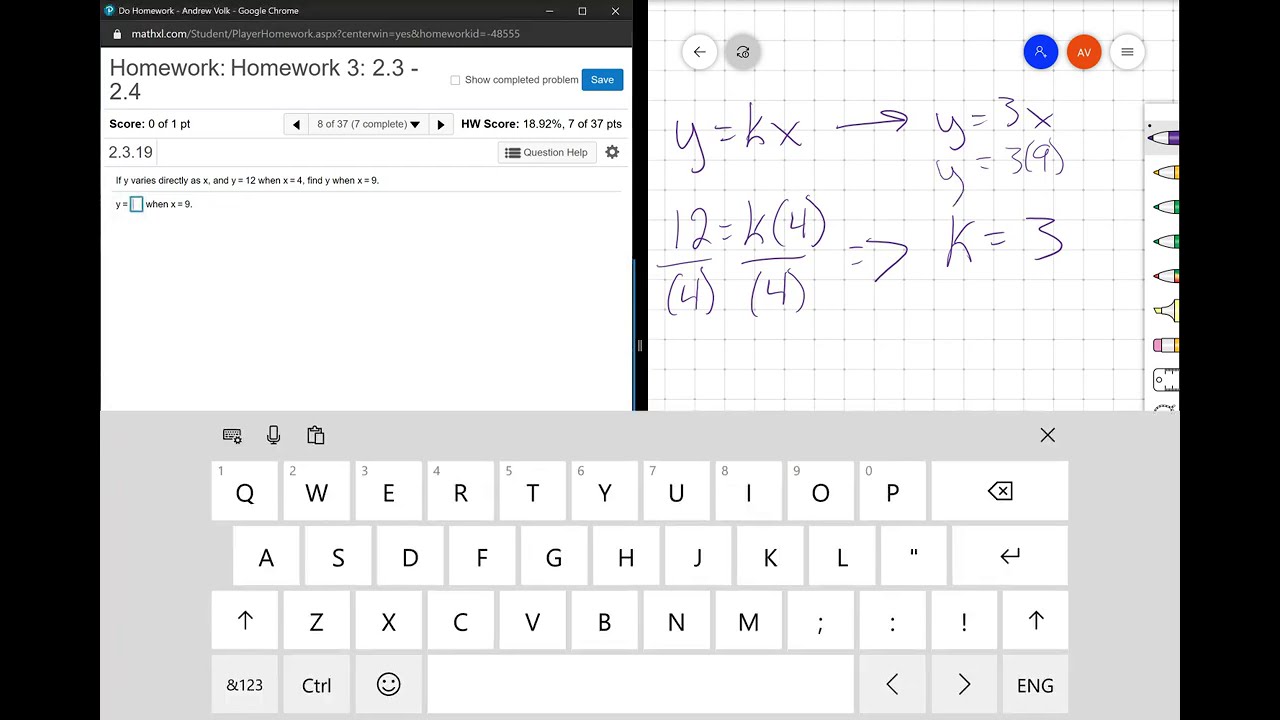Open MathXL question settings gear
1280x720 pixels.
coord(612,152)
